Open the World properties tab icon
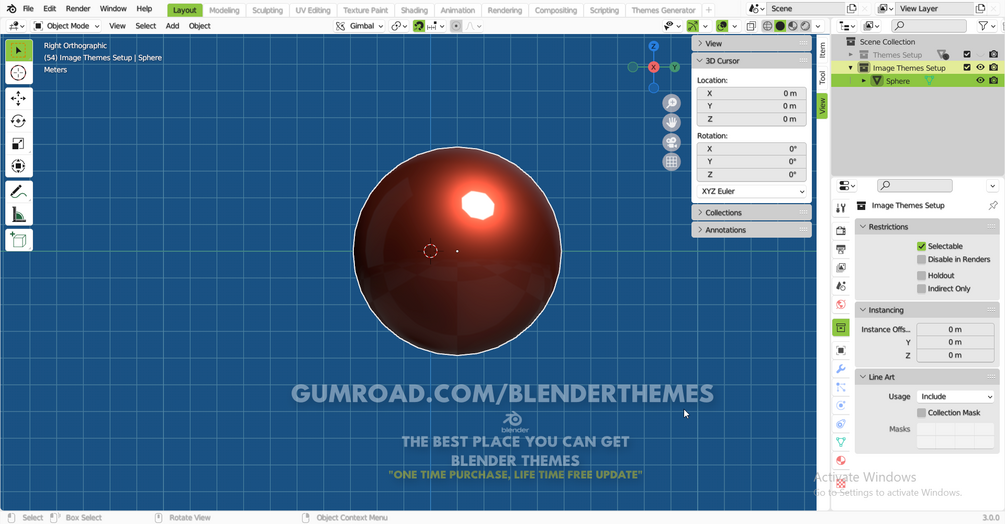This screenshot has height=524, width=1005. coord(841,305)
